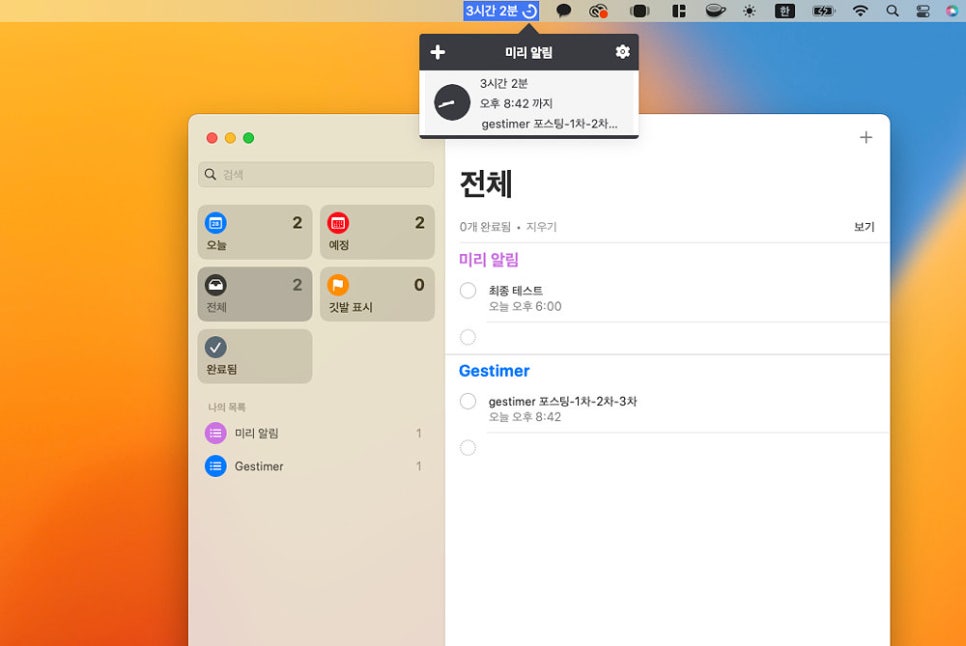The width and height of the screenshot is (966, 646).
Task: Select 미리 알림 list in sidebar
Action: 314,433
